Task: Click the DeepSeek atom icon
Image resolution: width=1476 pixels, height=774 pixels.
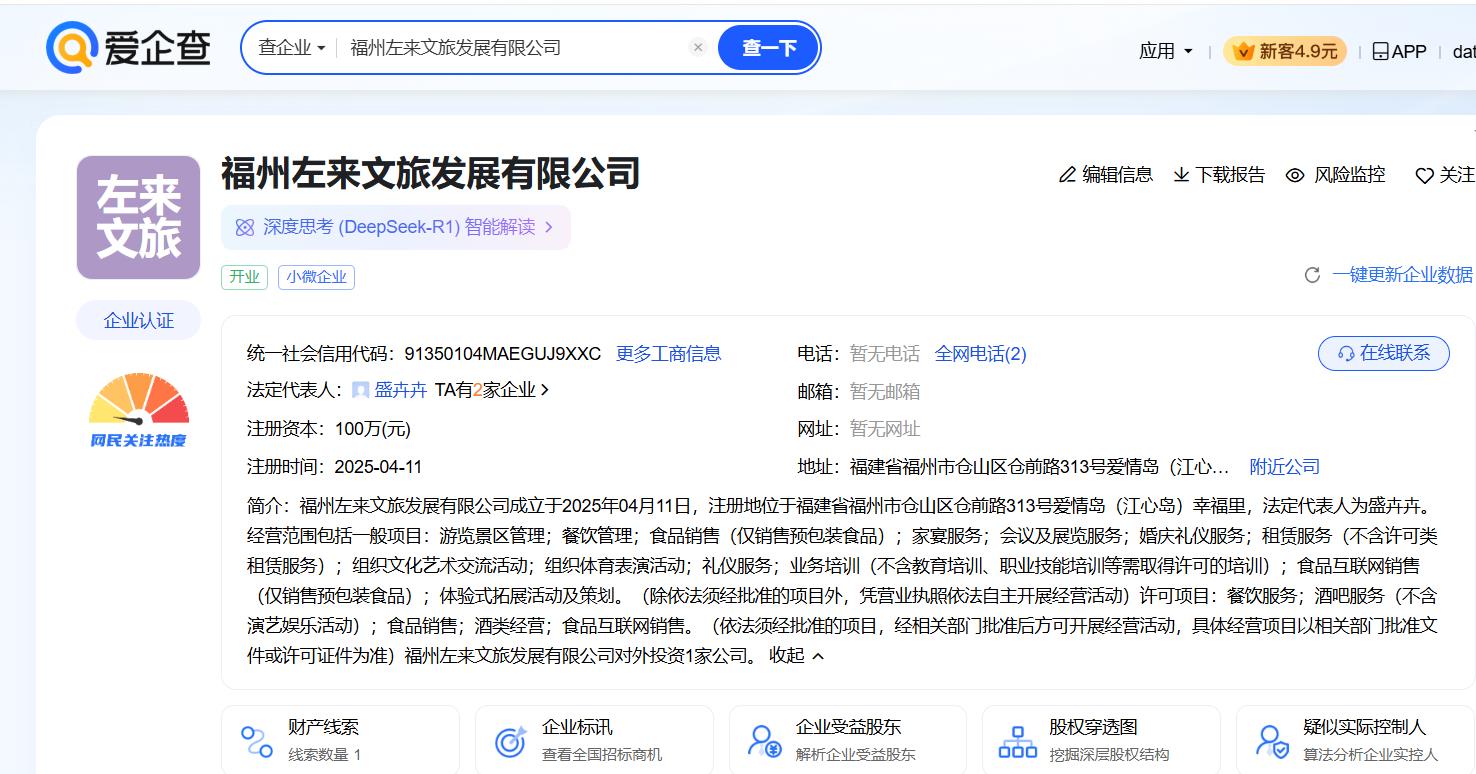Action: [x=245, y=227]
